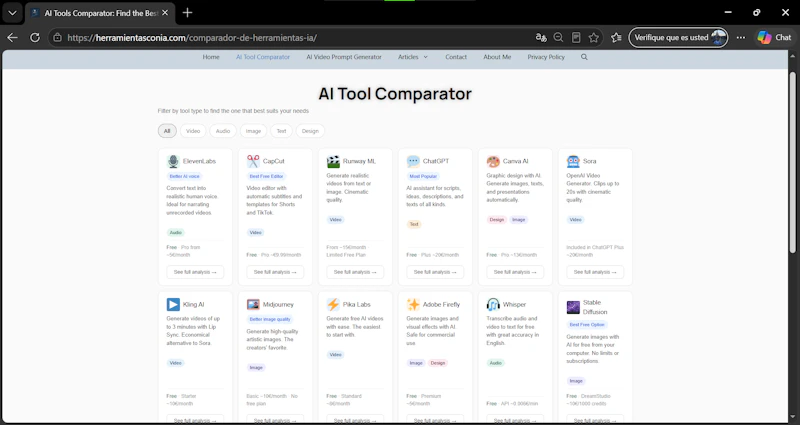
Task: Click the CapCut scissors icon
Action: coord(253,161)
